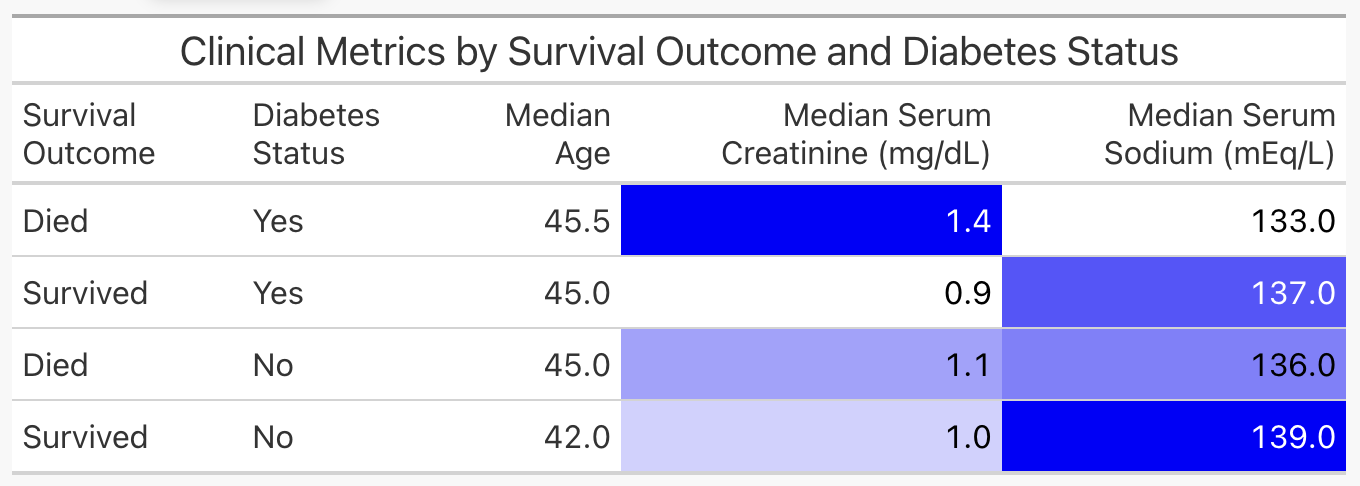
Task: Click the Median Serum Sodium header
Action: point(1219,134)
